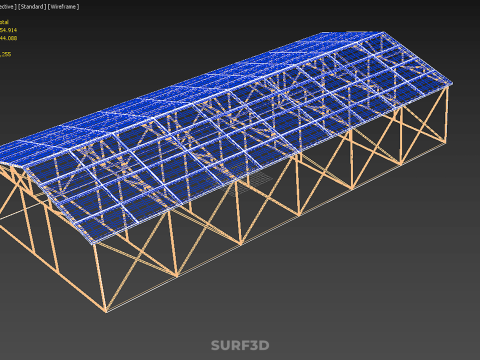Viewport: 480px width, 360px height.
Task: Click the yellow statistic value ending 54.914
Action: point(8,30)
